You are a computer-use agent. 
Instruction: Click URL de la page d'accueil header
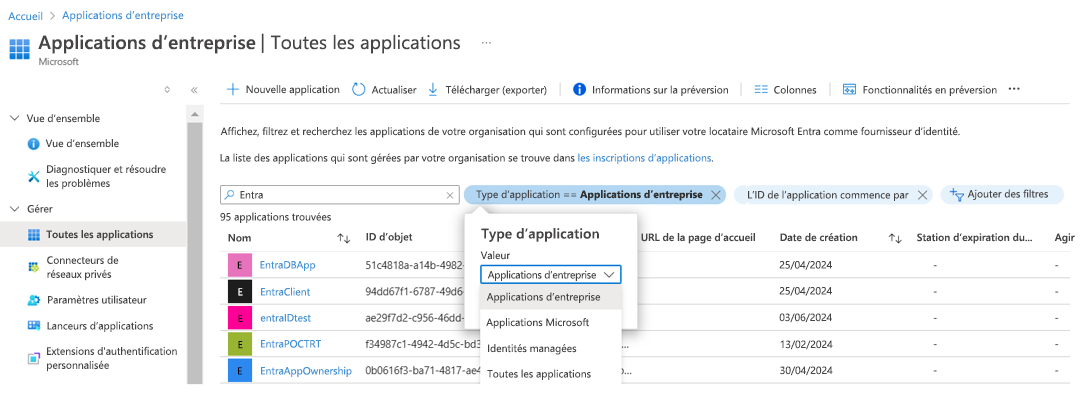(x=697, y=238)
